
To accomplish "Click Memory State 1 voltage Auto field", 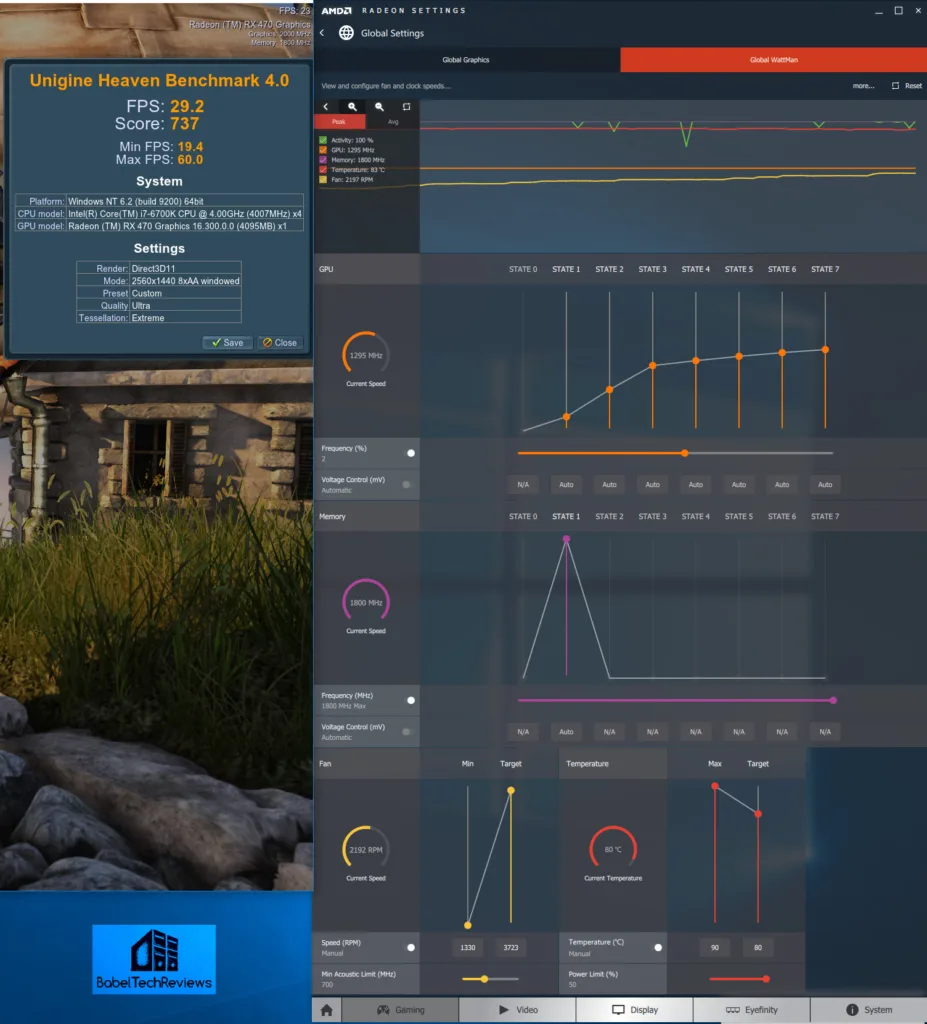I will (566, 731).
